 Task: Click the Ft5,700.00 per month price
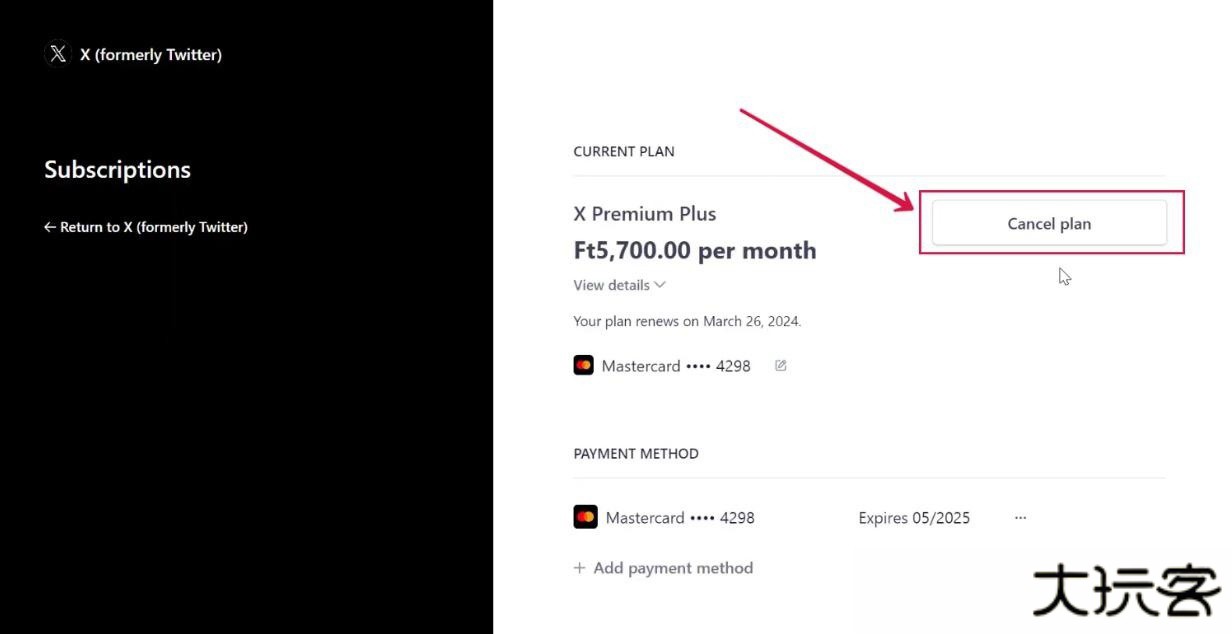click(695, 251)
